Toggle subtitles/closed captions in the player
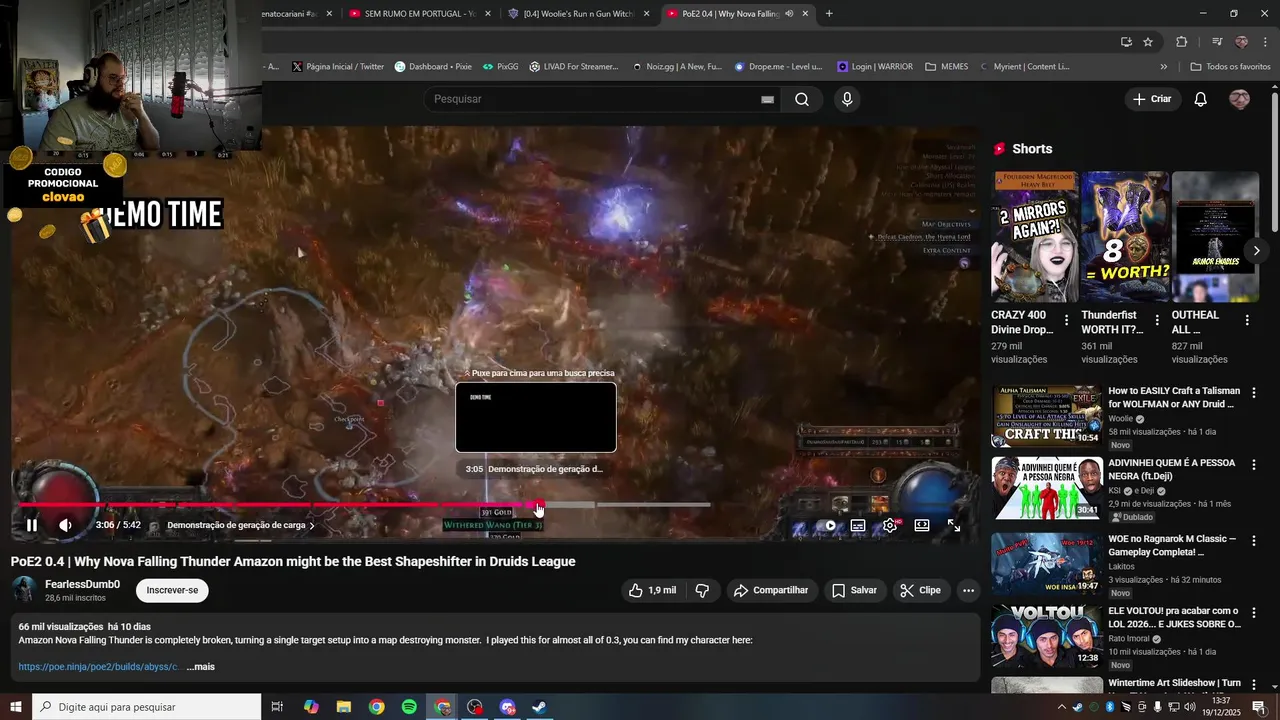 858,525
